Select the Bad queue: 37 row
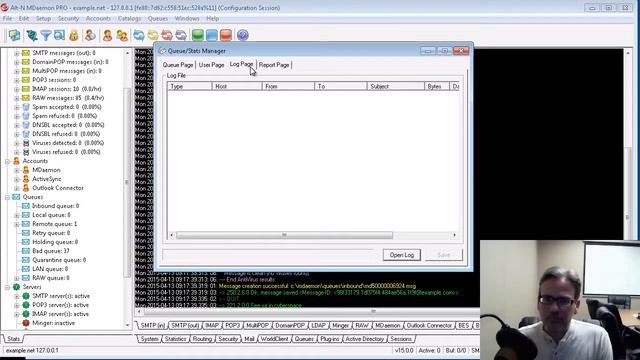This screenshot has width=640, height=360. pyautogui.click(x=51, y=251)
